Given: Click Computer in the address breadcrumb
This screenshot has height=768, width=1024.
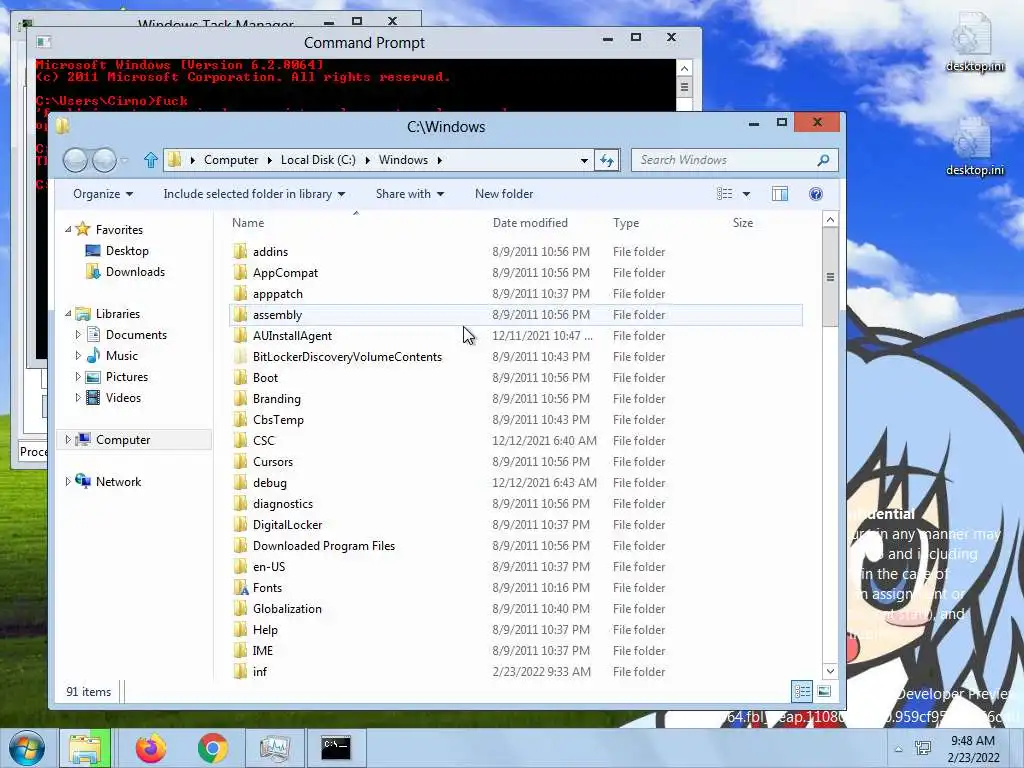Looking at the screenshot, I should tap(231, 160).
